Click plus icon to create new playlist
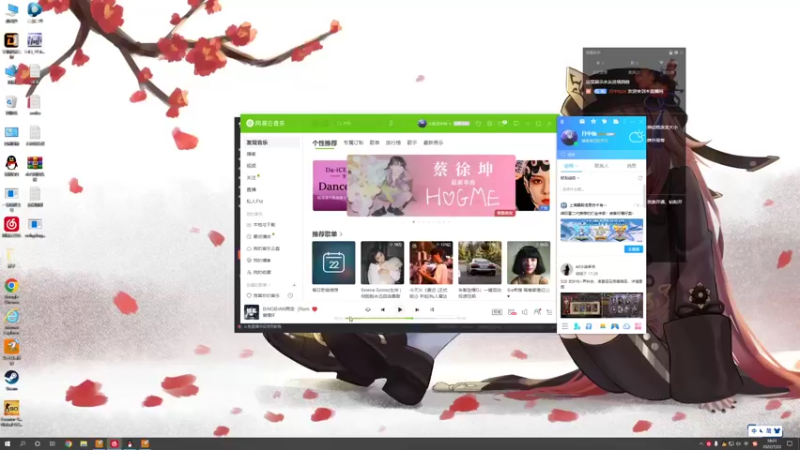This screenshot has height=450, width=800. click(294, 285)
